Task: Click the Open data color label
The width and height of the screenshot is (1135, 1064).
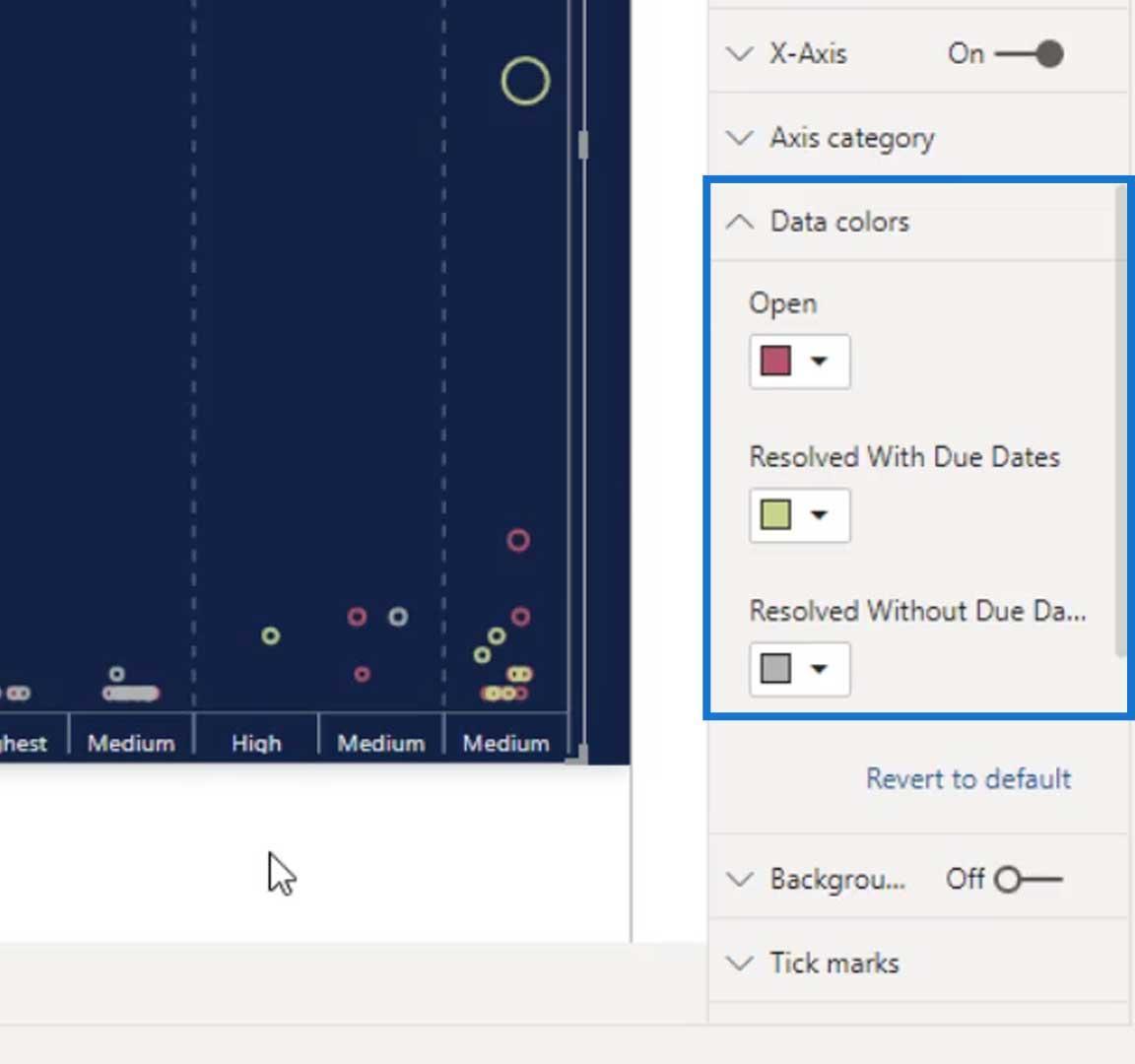Action: point(783,304)
